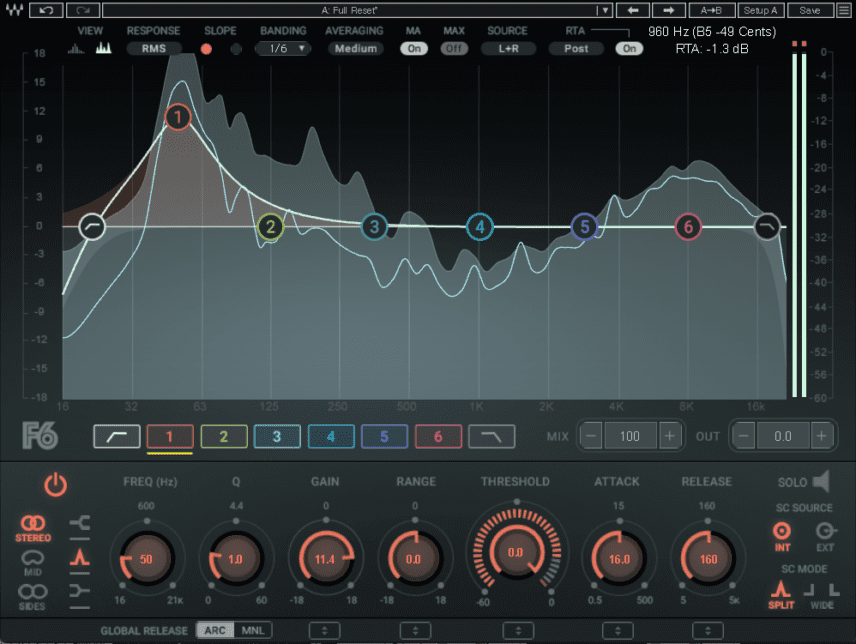Click the A→B copy button
Viewport: 856px width, 644px height.
coord(711,10)
